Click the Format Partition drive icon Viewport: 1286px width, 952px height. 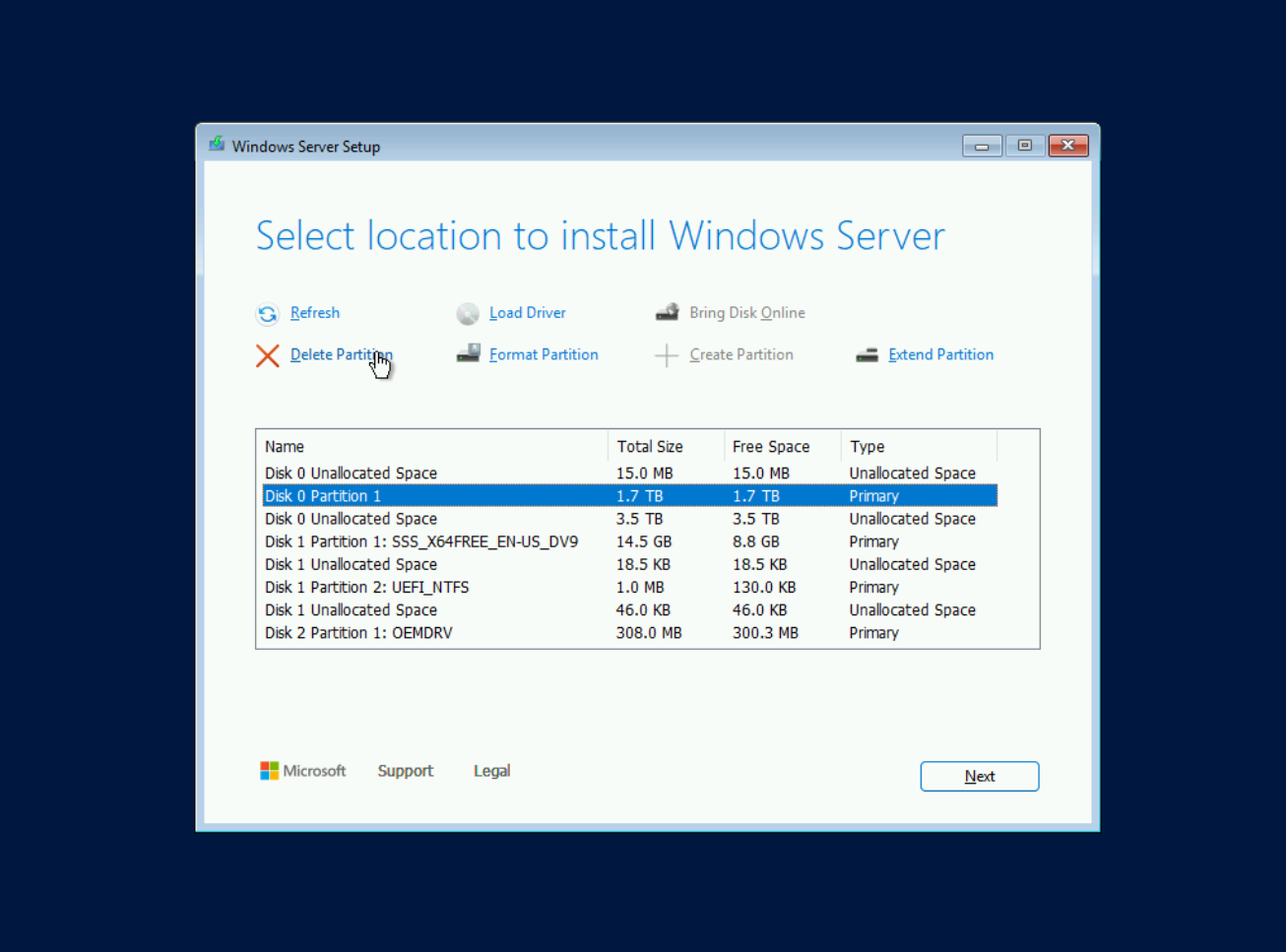pyautogui.click(x=468, y=353)
